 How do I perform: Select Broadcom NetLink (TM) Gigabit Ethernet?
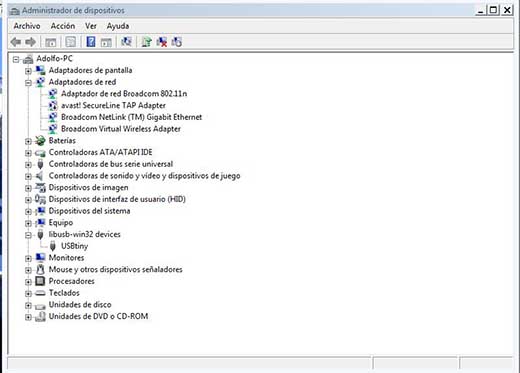click(132, 117)
